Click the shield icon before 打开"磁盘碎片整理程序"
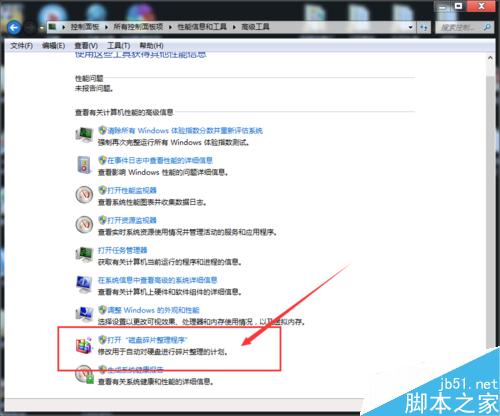500x416 pixels. tap(102, 340)
